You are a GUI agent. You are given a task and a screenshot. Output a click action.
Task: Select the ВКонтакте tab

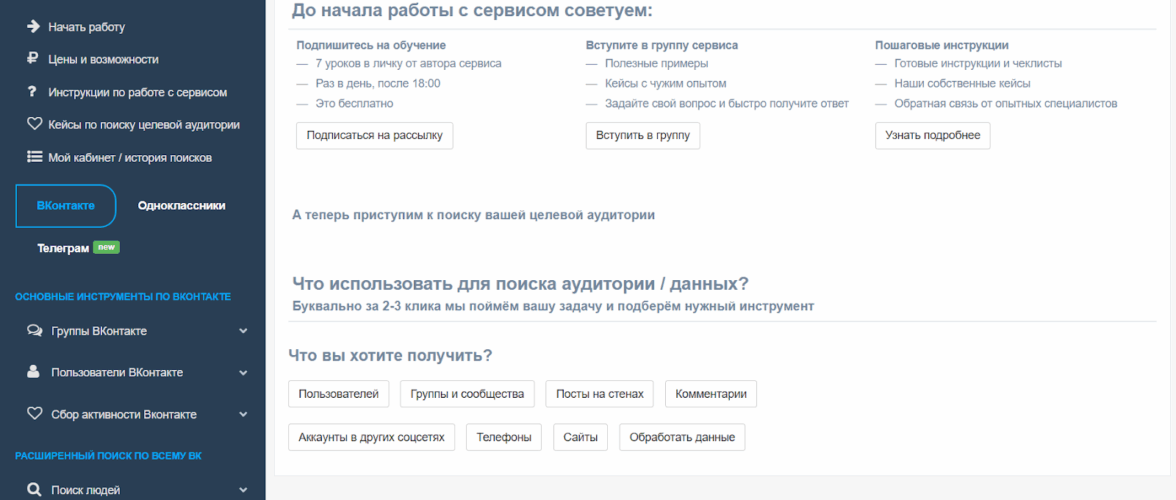(66, 206)
